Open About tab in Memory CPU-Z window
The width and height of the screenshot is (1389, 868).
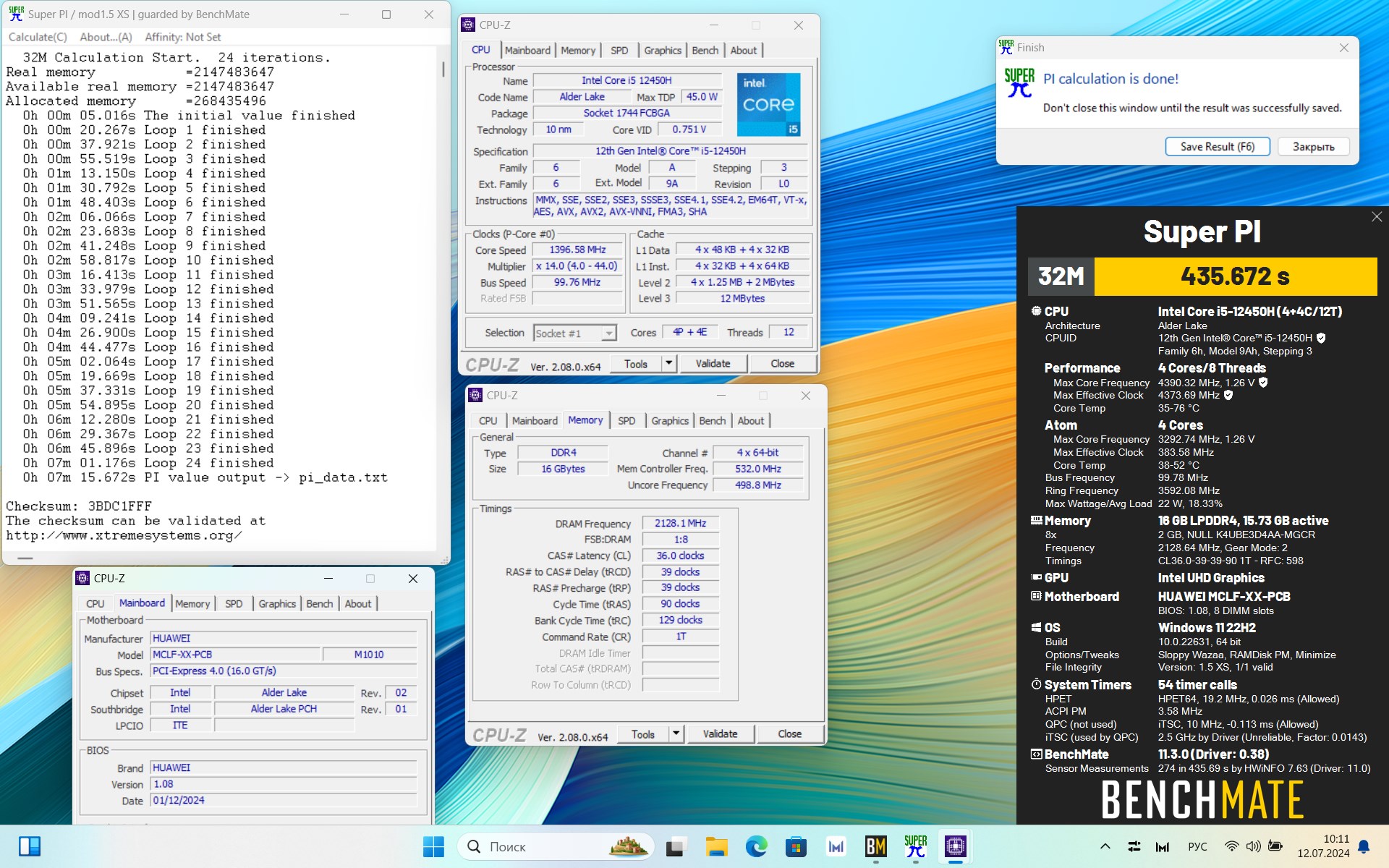[x=751, y=420]
